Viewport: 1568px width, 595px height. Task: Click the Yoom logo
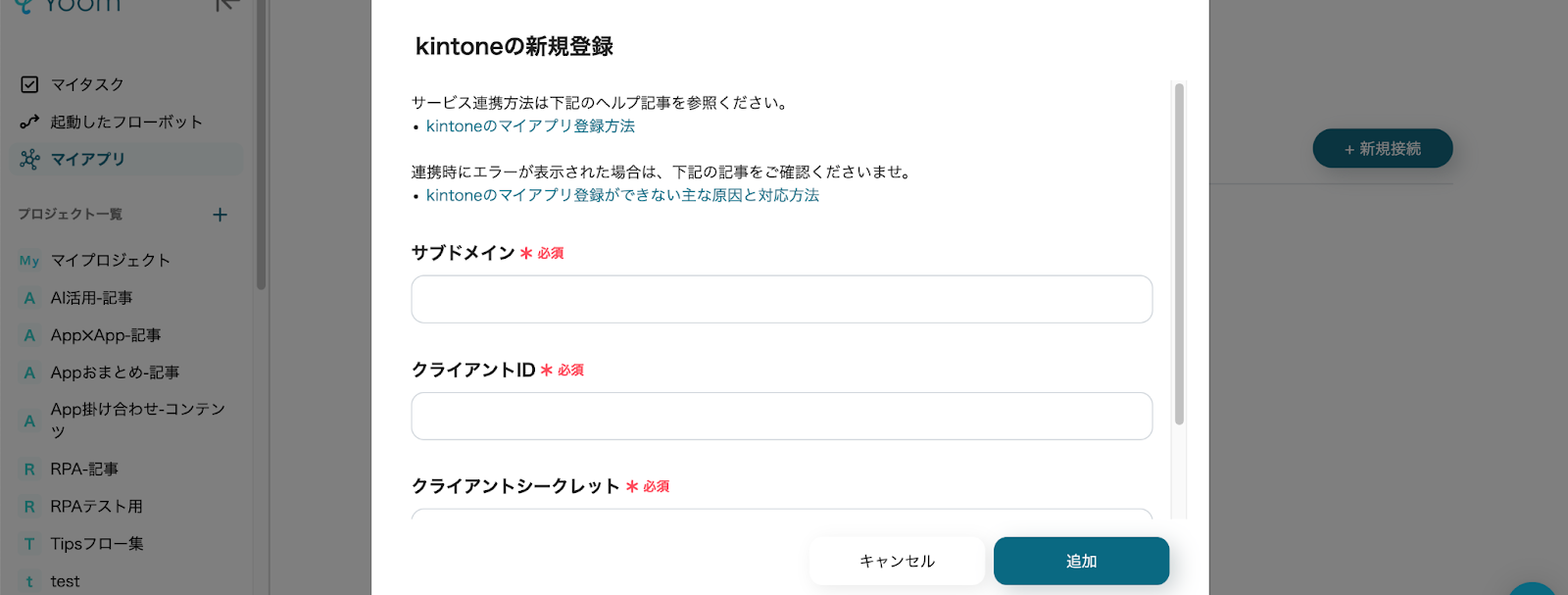69,6
